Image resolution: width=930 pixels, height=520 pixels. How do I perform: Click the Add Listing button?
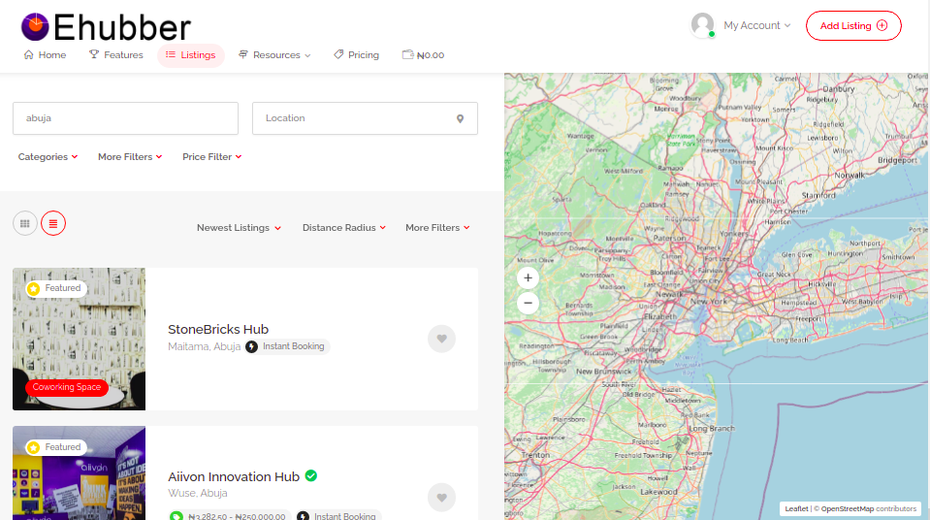point(853,25)
